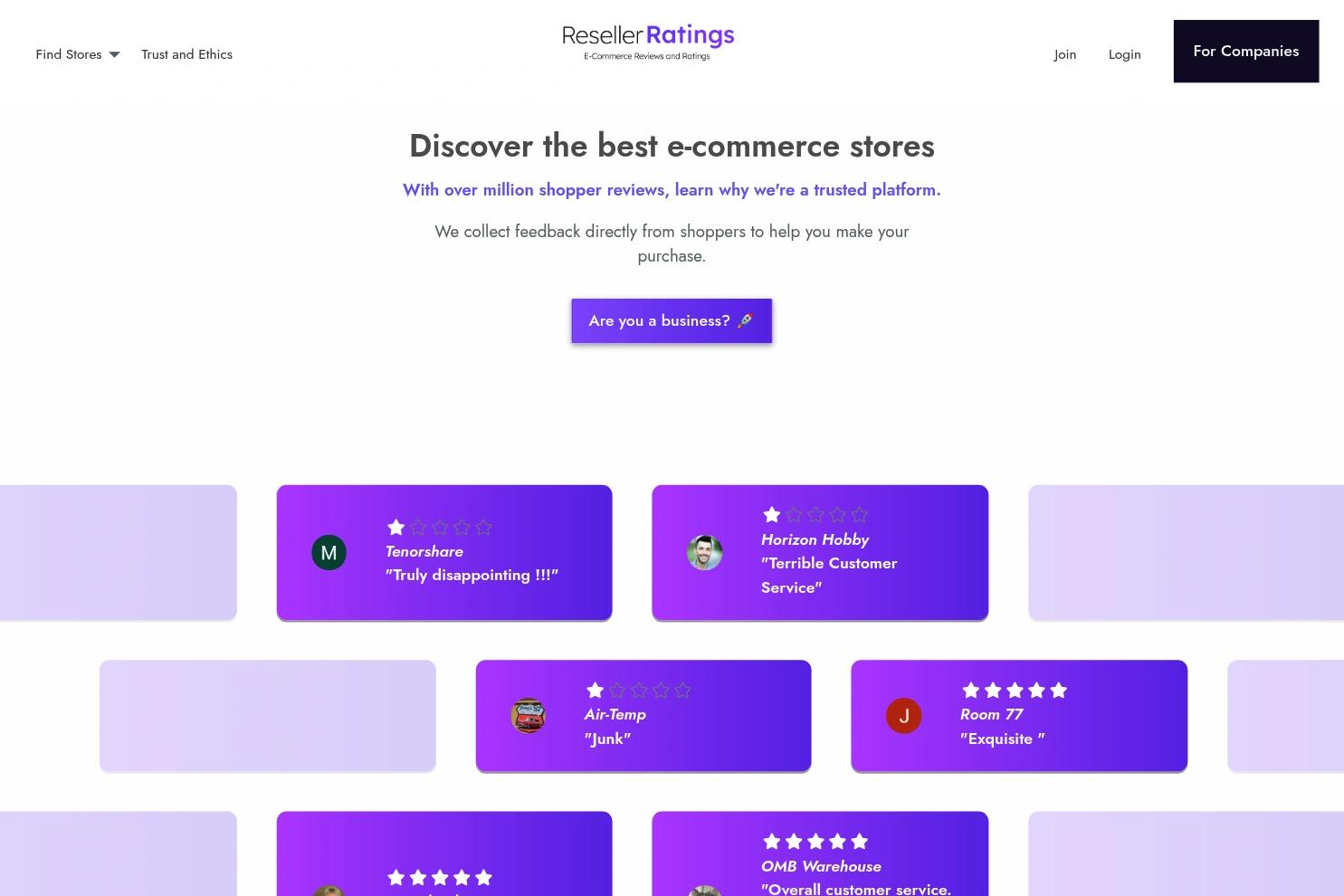Click the 'Are you a business?' button

point(672,320)
